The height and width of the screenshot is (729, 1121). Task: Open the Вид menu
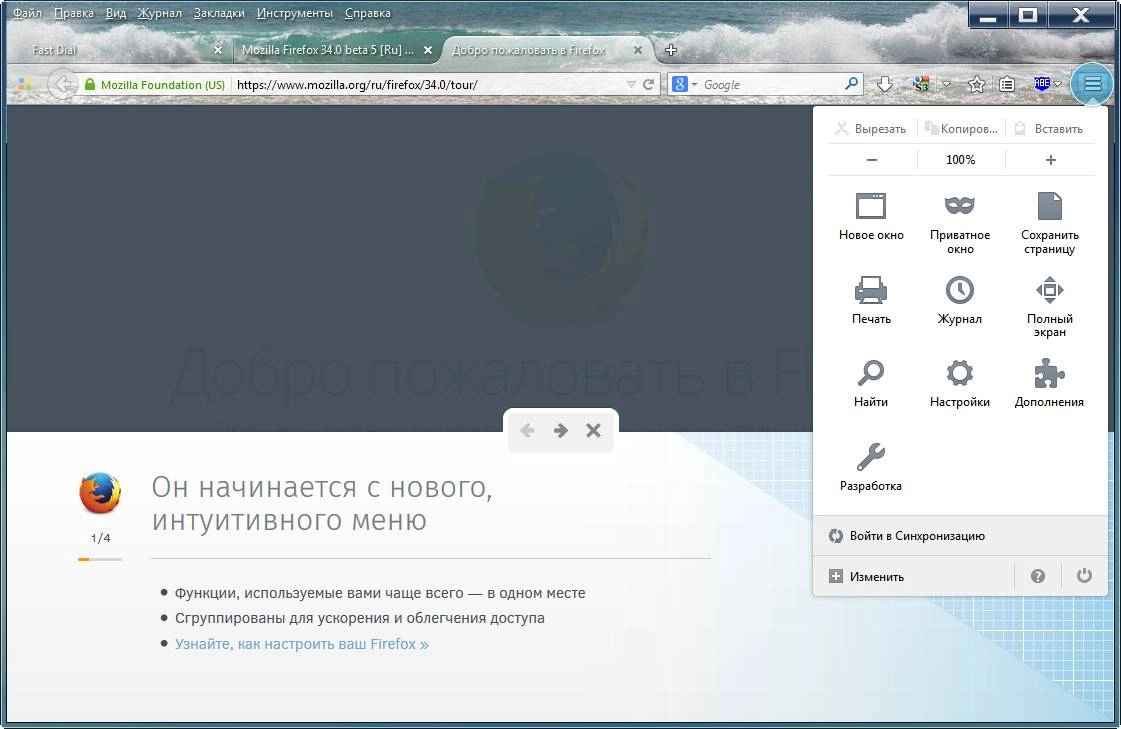pos(116,13)
